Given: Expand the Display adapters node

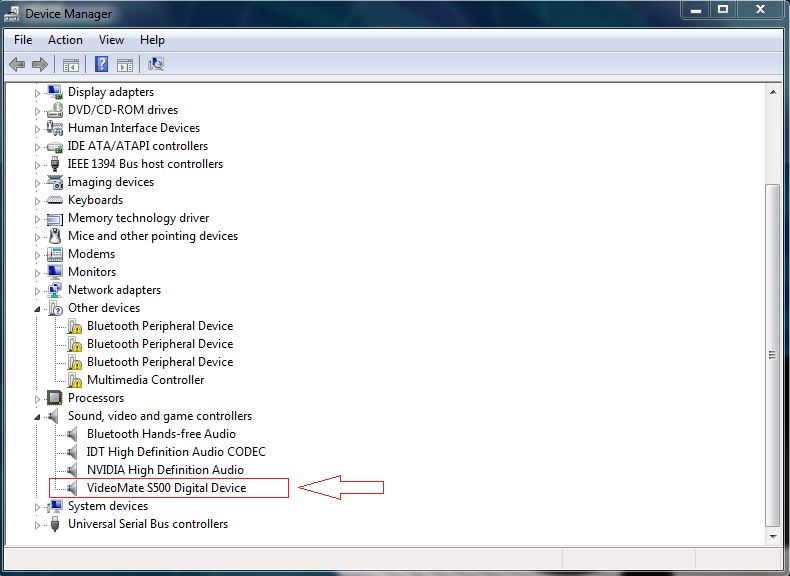Looking at the screenshot, I should click(37, 93).
